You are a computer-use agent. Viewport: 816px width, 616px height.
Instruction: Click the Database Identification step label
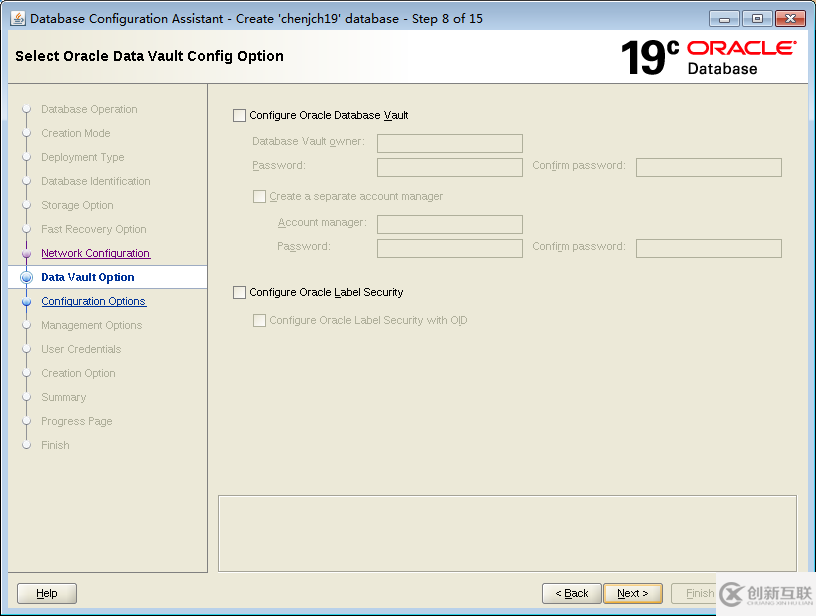pyautogui.click(x=96, y=181)
